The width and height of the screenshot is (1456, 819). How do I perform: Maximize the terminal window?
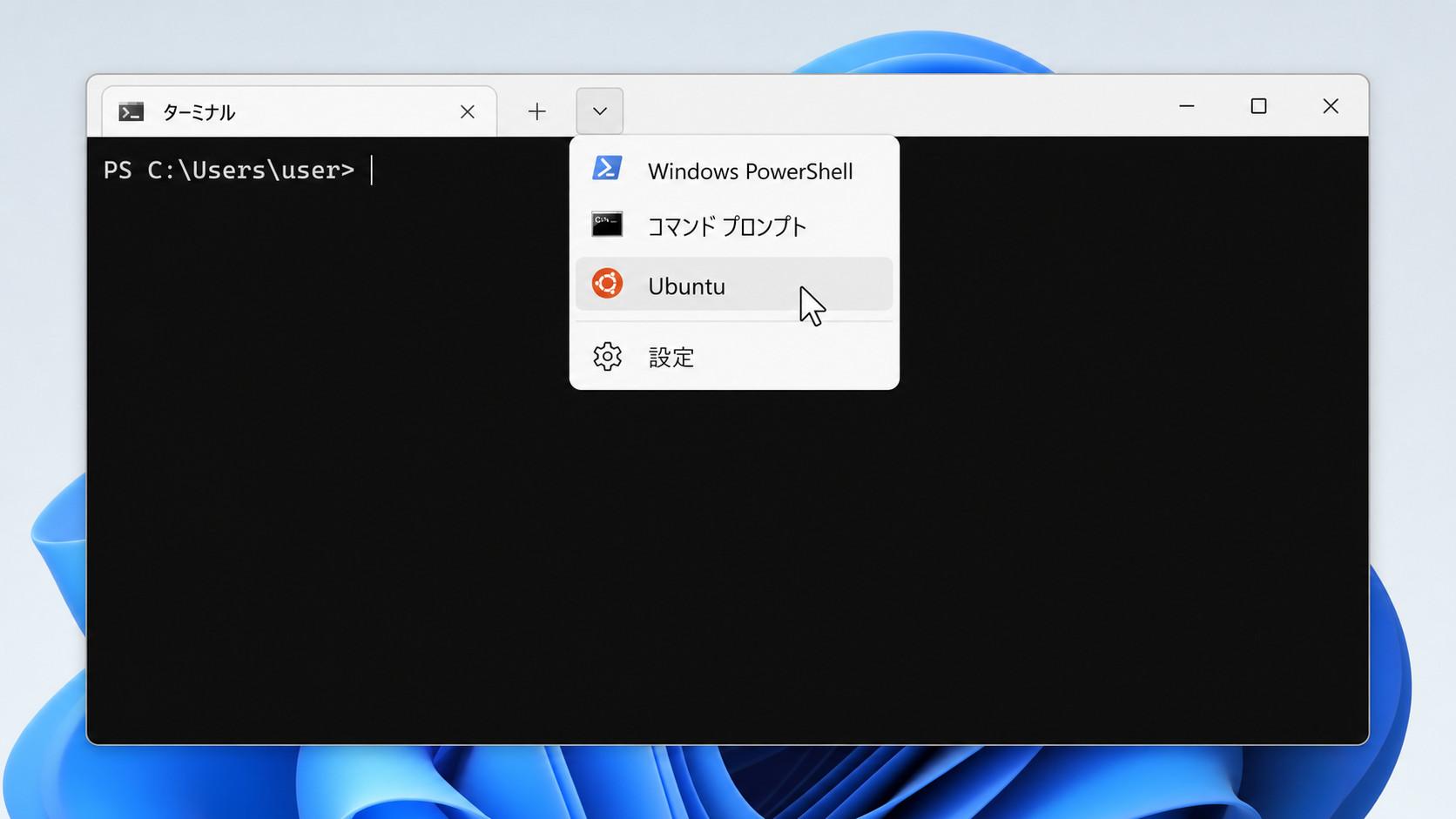[x=1258, y=106]
